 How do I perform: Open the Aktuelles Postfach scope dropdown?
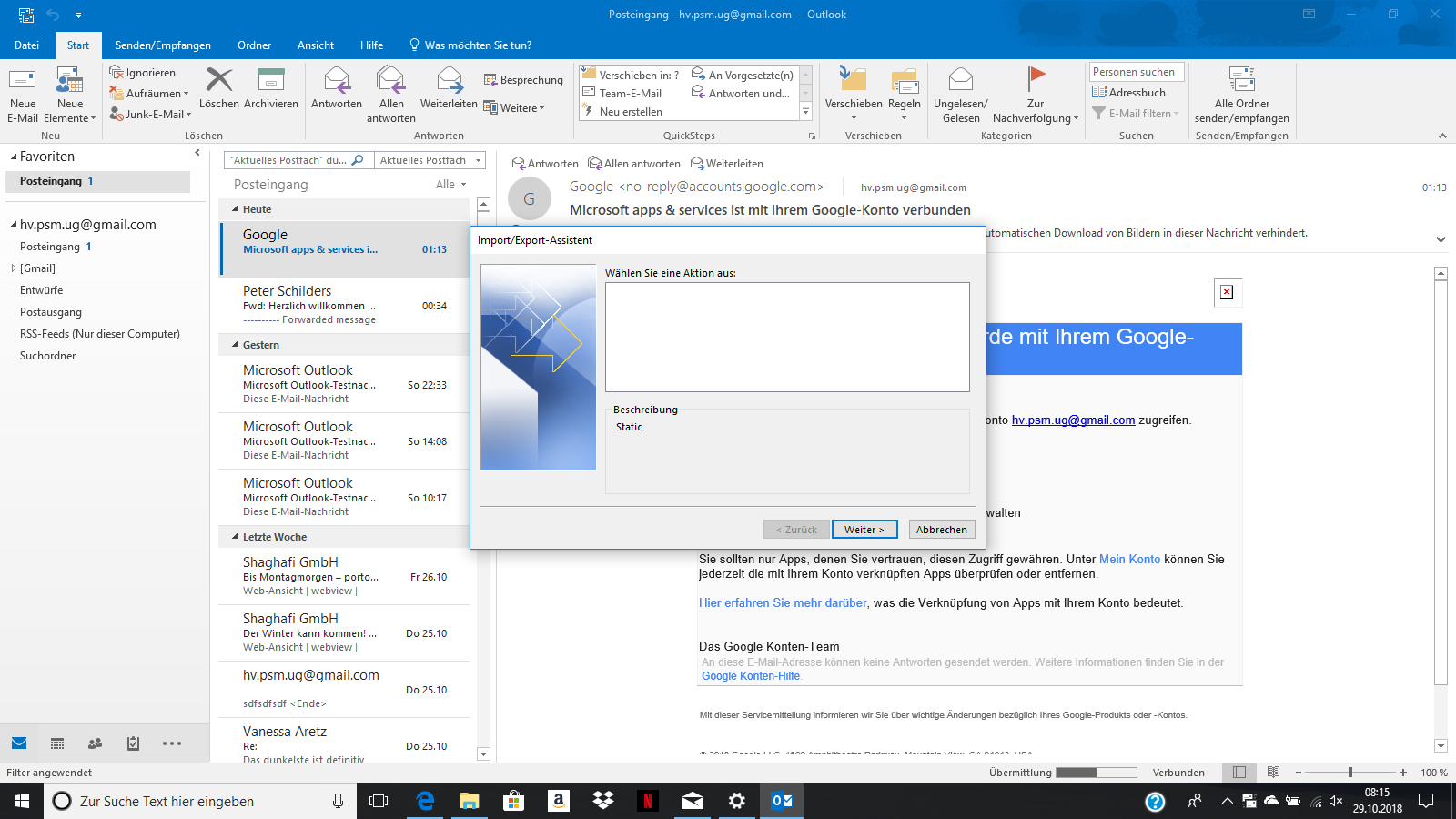pyautogui.click(x=430, y=160)
